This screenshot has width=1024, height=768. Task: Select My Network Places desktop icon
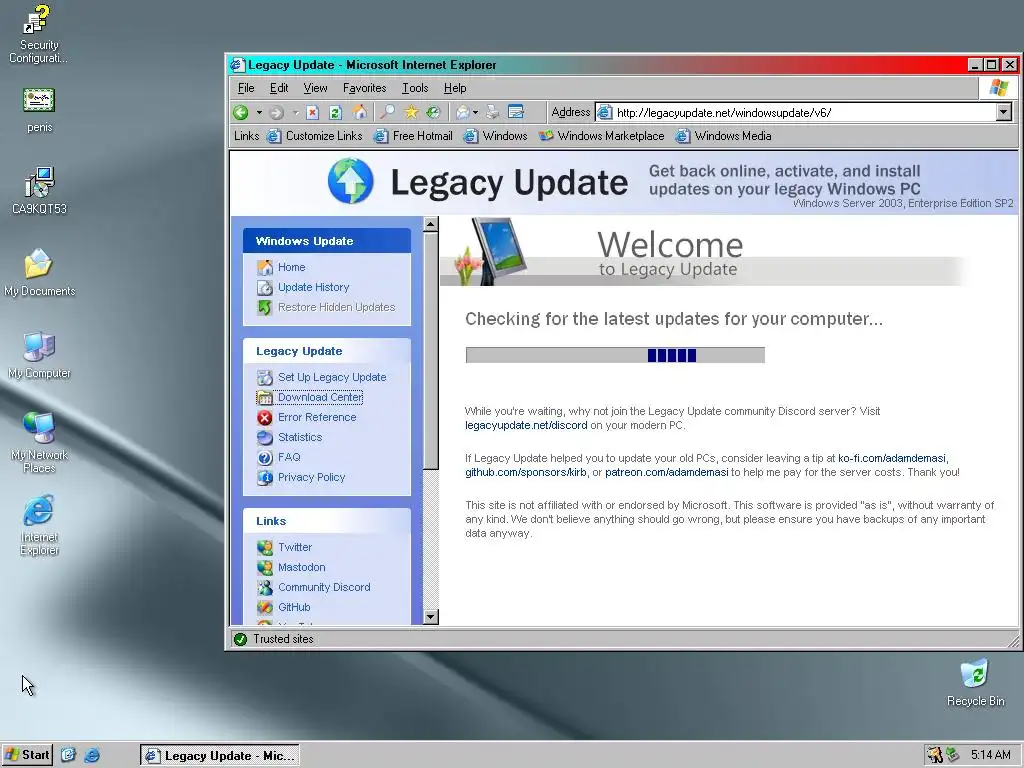click(x=39, y=443)
